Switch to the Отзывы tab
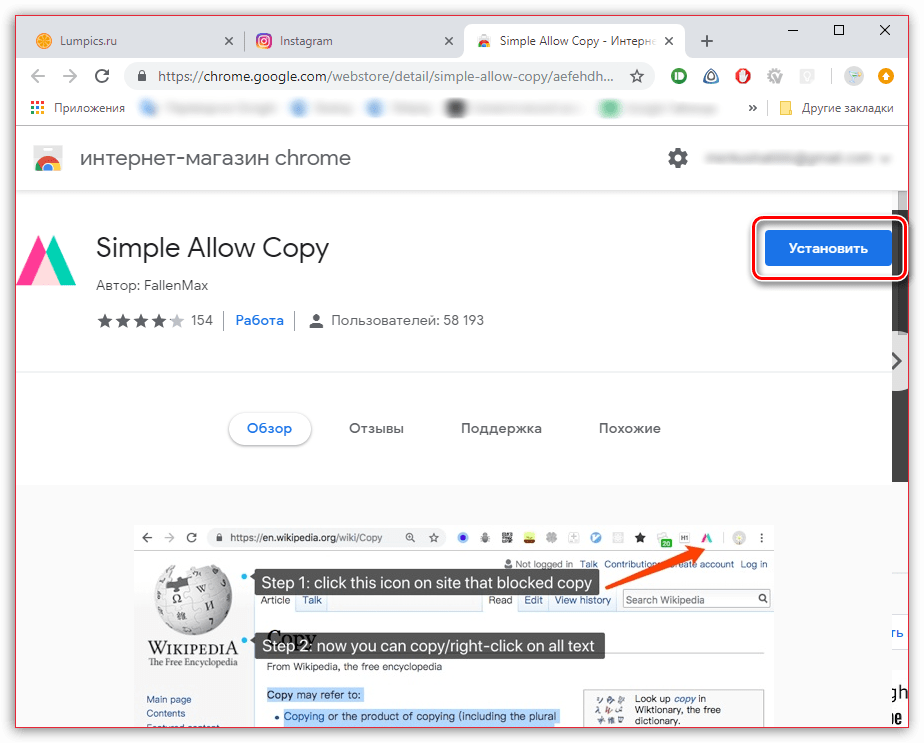Screen dimensions: 924x743 (376, 428)
